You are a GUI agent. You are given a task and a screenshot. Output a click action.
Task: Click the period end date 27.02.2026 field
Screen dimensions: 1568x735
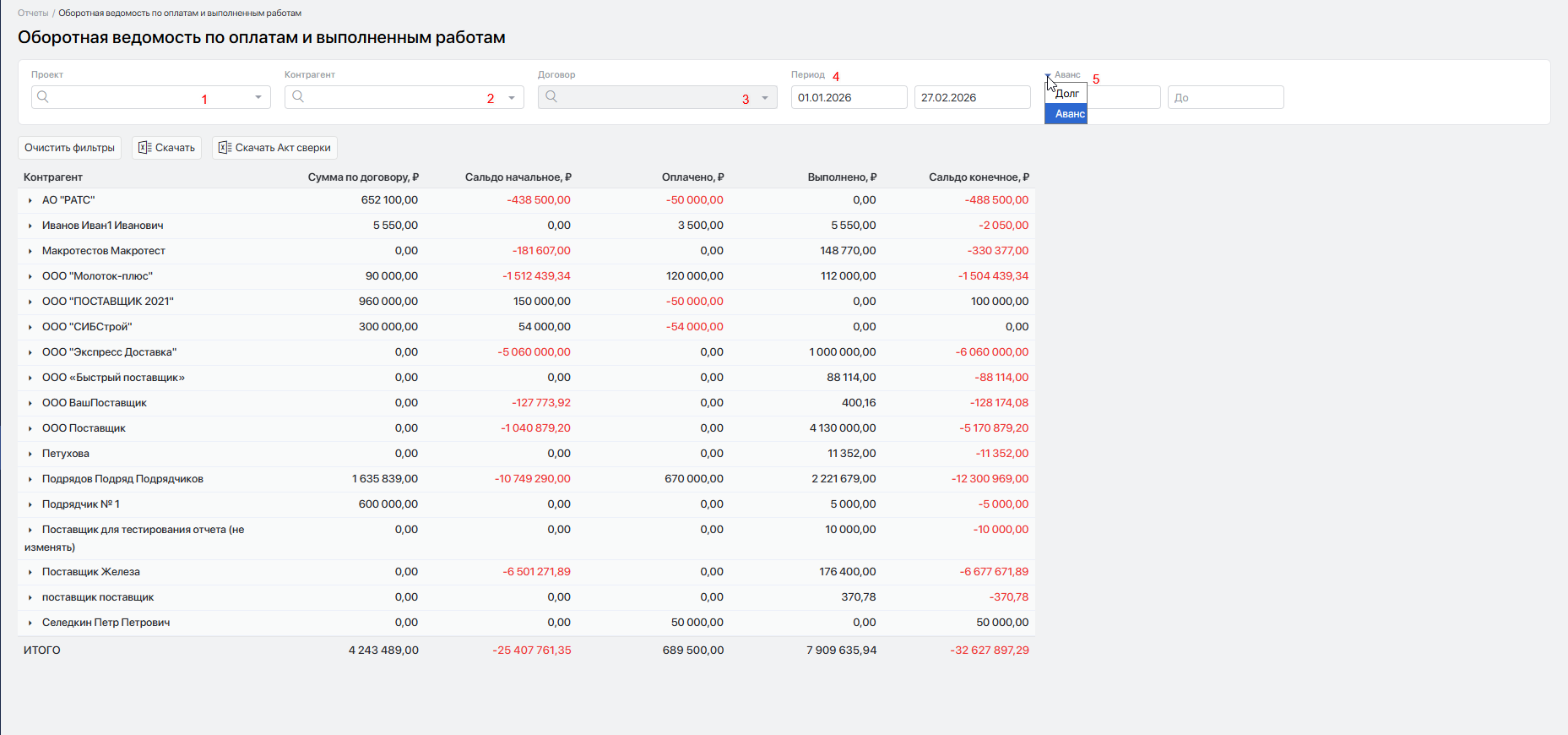(x=971, y=98)
